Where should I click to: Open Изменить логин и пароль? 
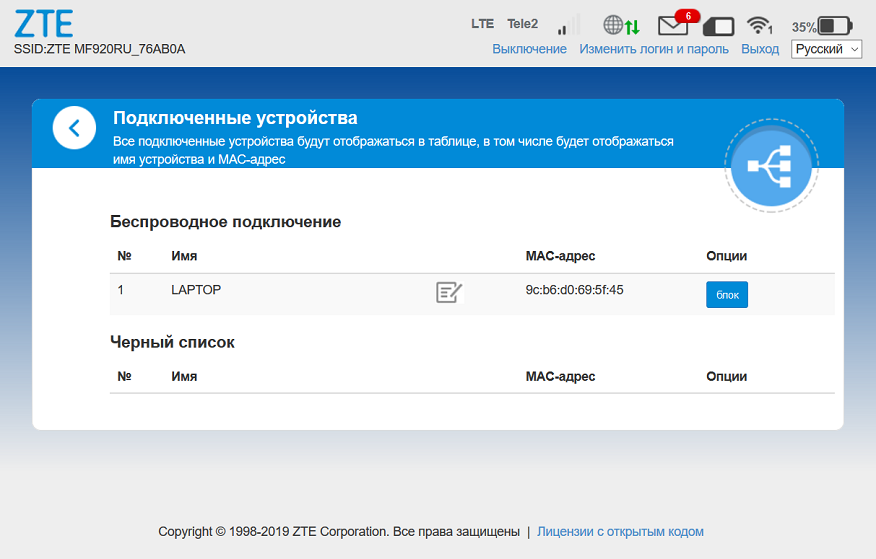point(654,49)
